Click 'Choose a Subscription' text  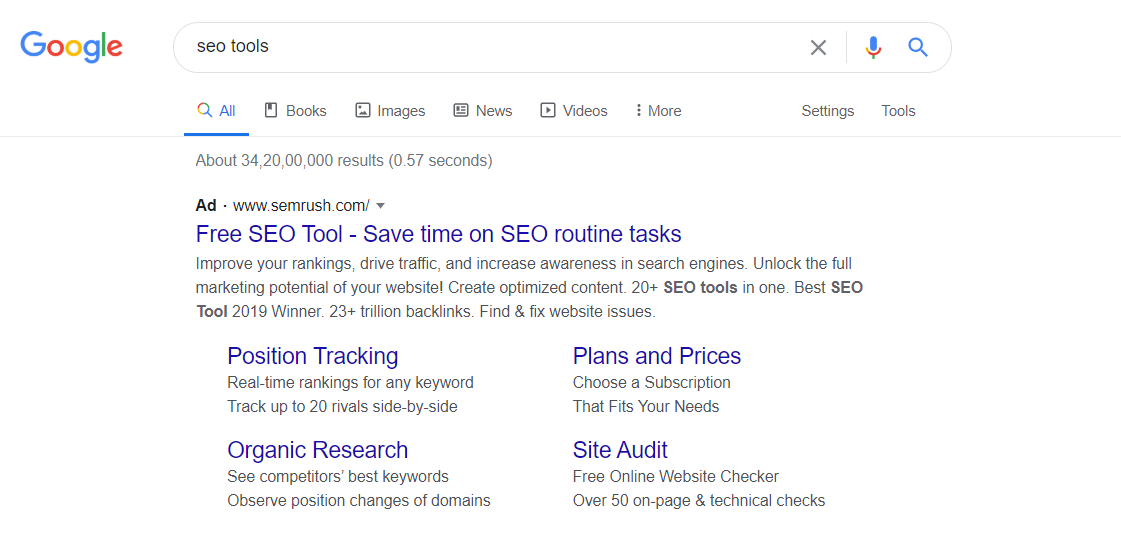coord(652,382)
